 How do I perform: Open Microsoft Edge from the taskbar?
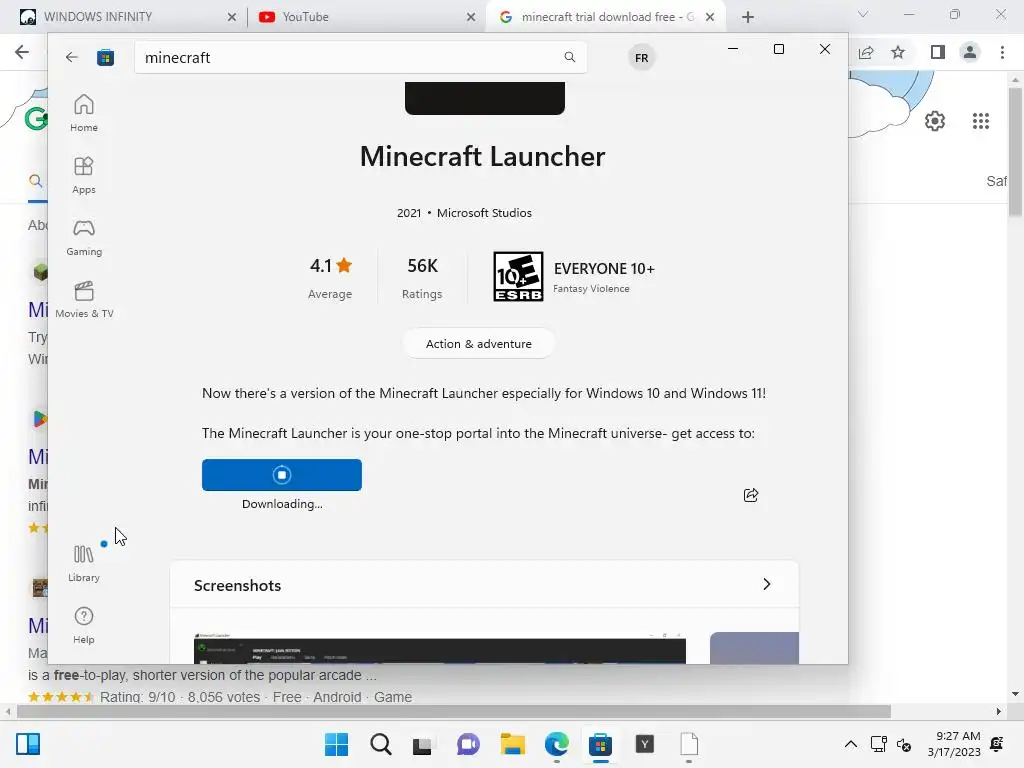coord(556,744)
